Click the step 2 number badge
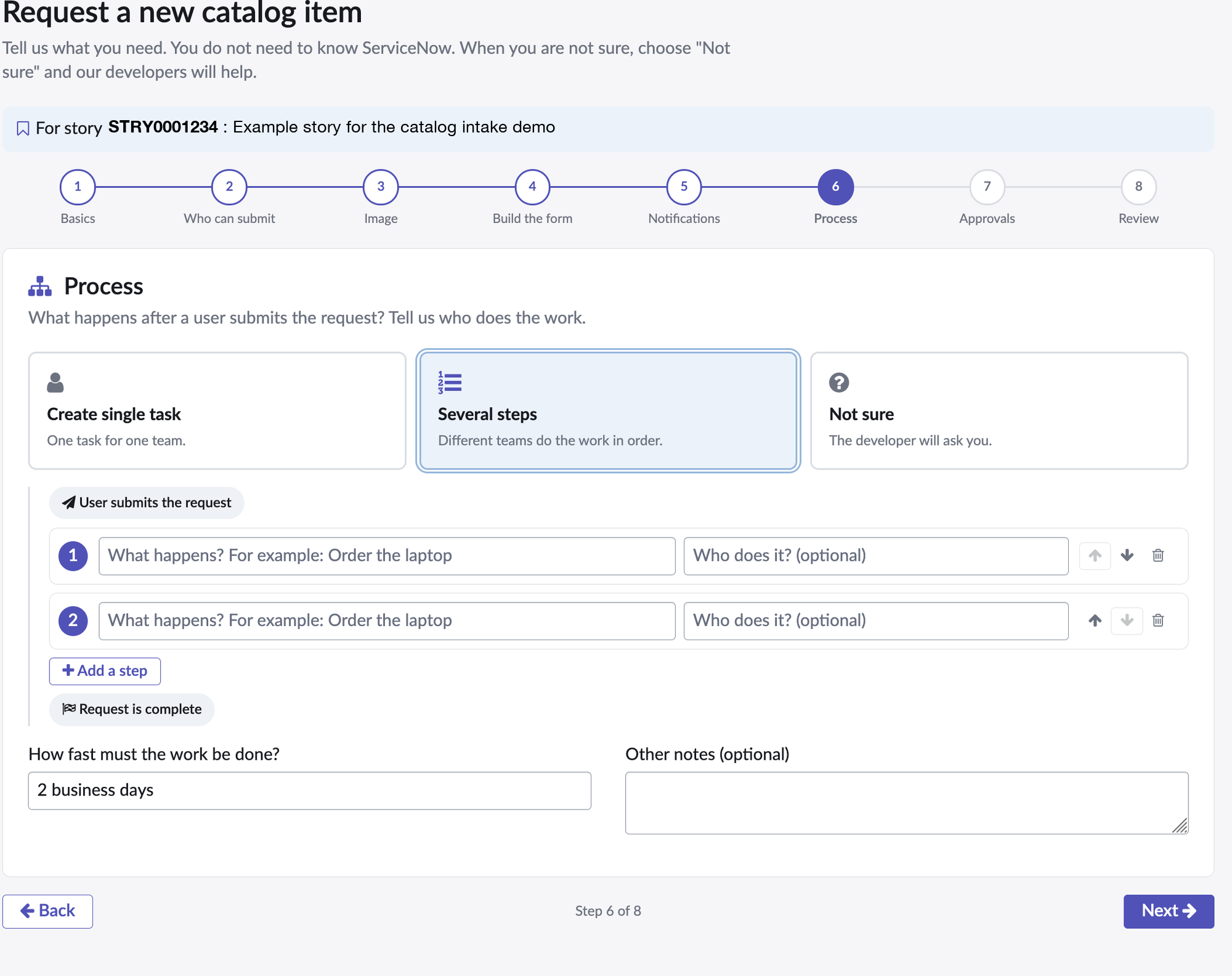Screen dimensions: 1232x976 click(x=73, y=620)
